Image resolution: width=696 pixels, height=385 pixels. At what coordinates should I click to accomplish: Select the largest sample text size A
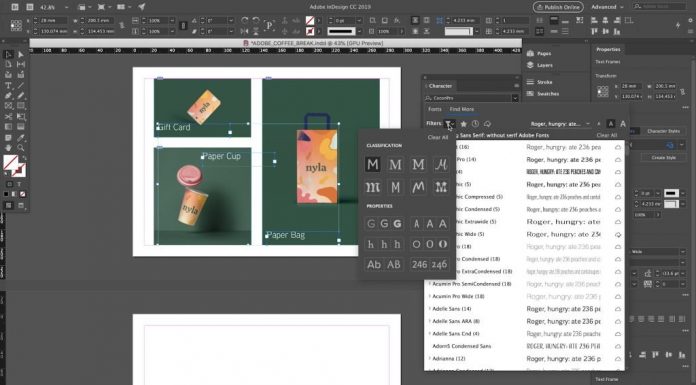623,124
